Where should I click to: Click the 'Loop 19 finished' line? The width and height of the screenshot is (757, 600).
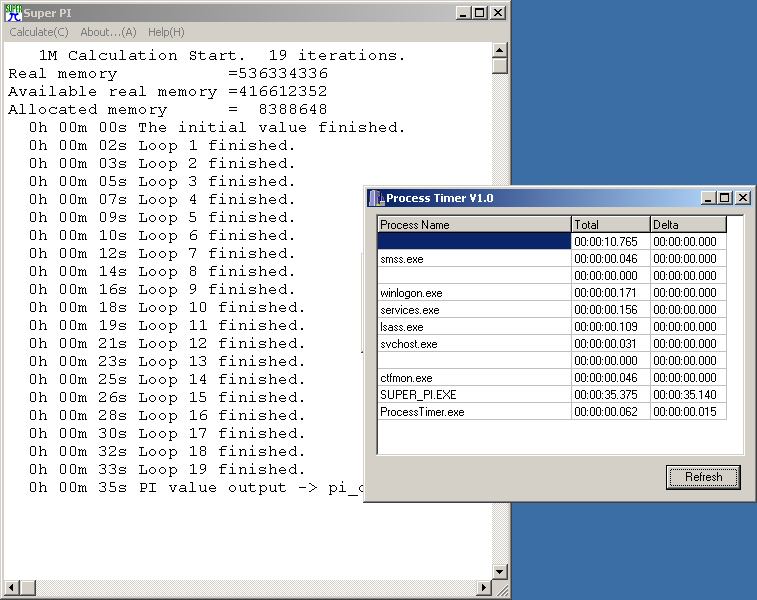tap(167, 470)
